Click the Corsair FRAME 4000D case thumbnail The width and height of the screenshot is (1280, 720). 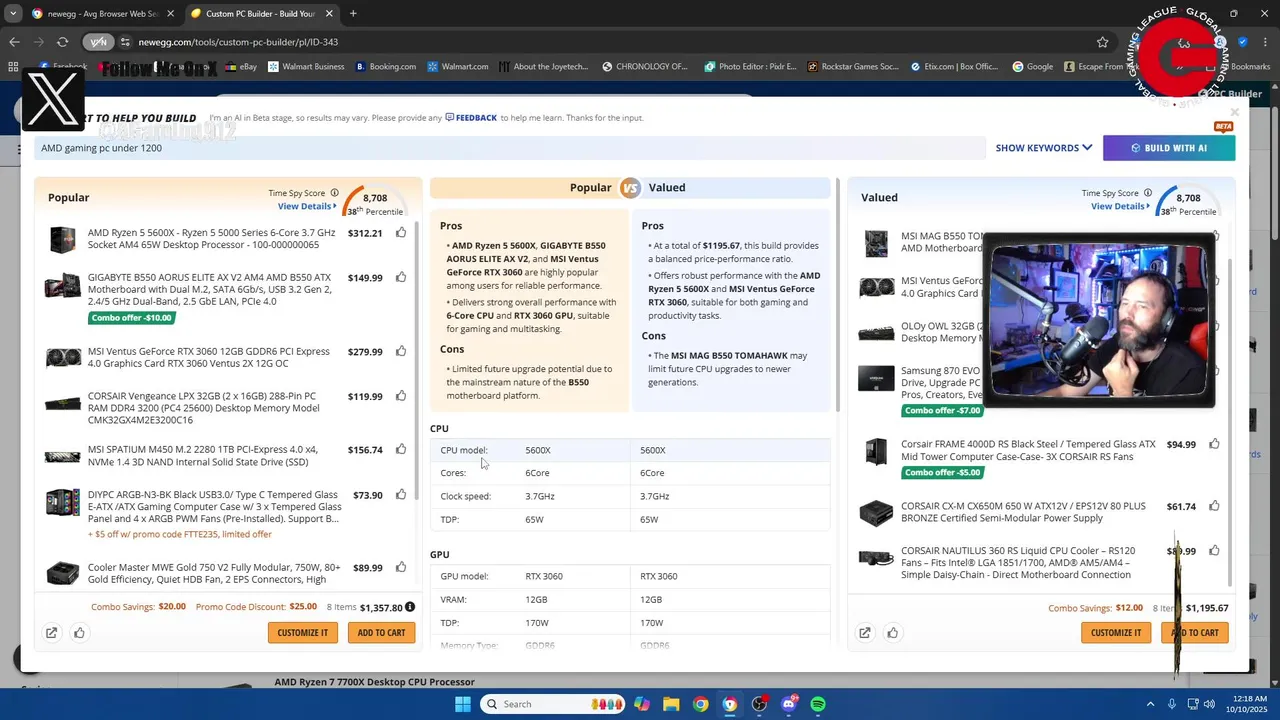tap(876, 451)
